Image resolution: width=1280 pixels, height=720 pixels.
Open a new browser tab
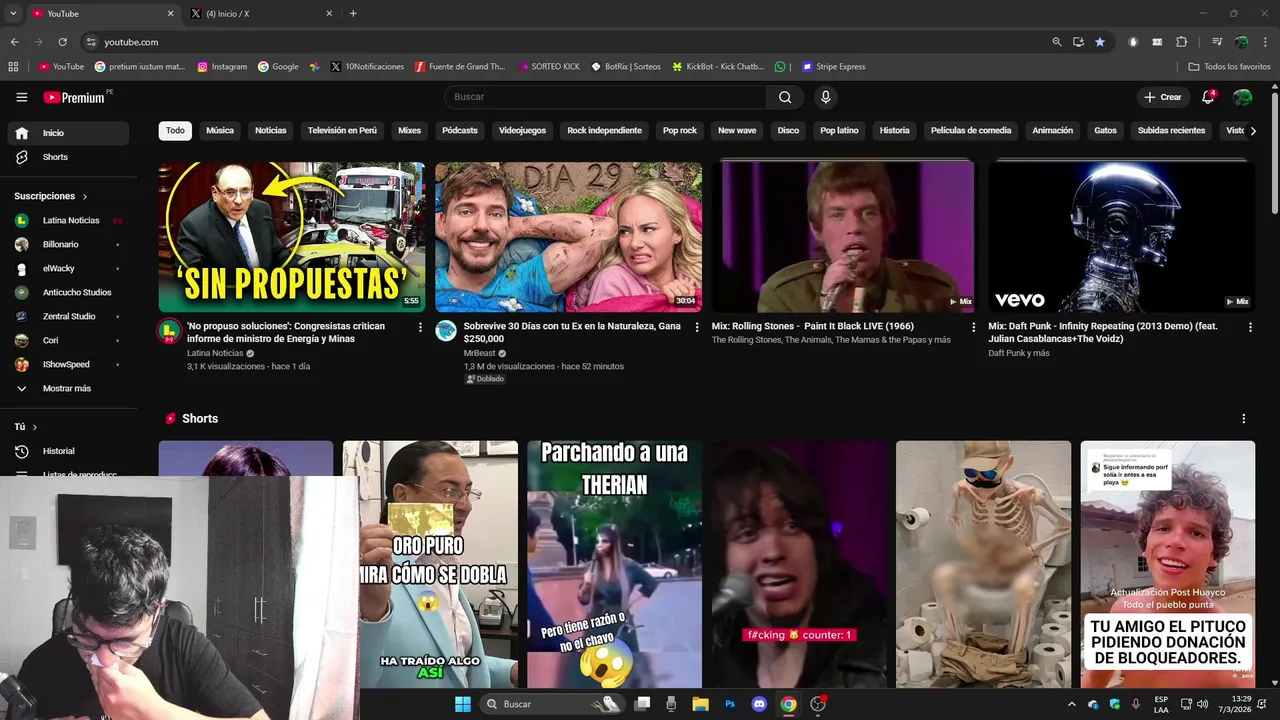(353, 14)
